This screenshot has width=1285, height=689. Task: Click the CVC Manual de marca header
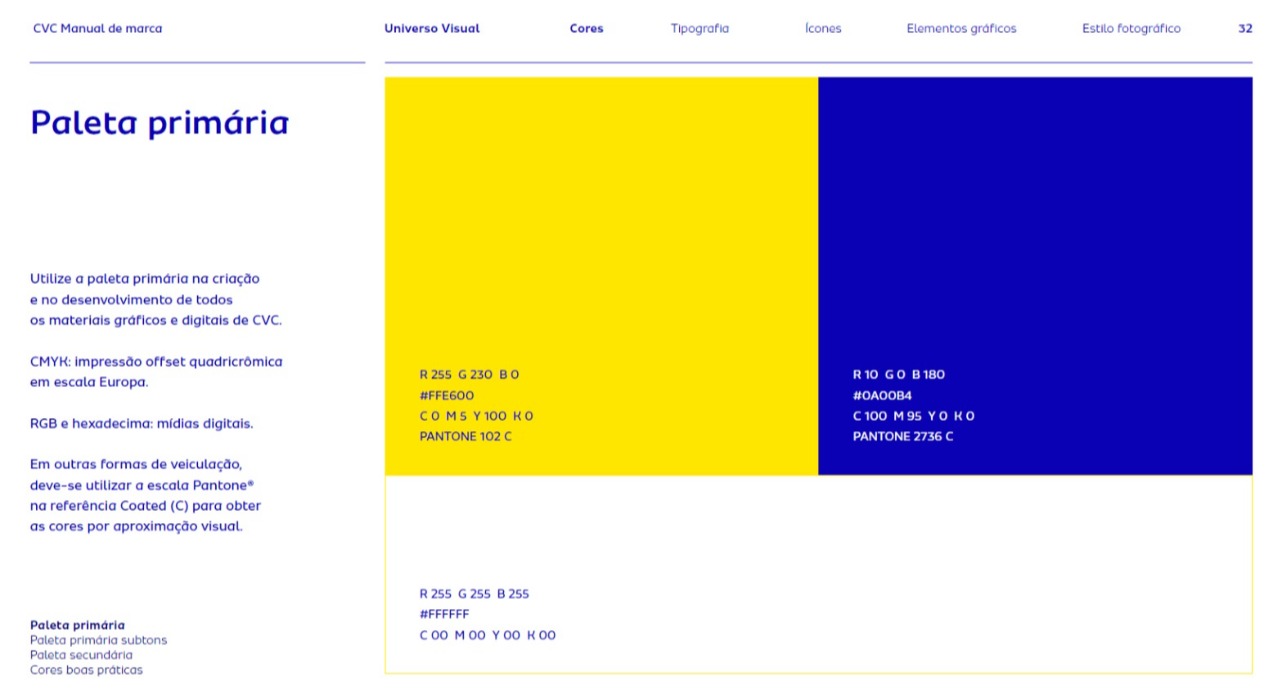pyautogui.click(x=97, y=29)
